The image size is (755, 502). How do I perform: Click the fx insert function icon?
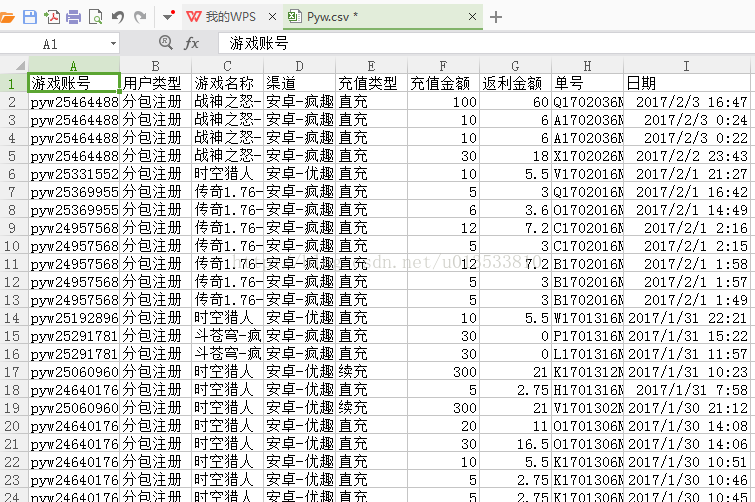coord(192,43)
